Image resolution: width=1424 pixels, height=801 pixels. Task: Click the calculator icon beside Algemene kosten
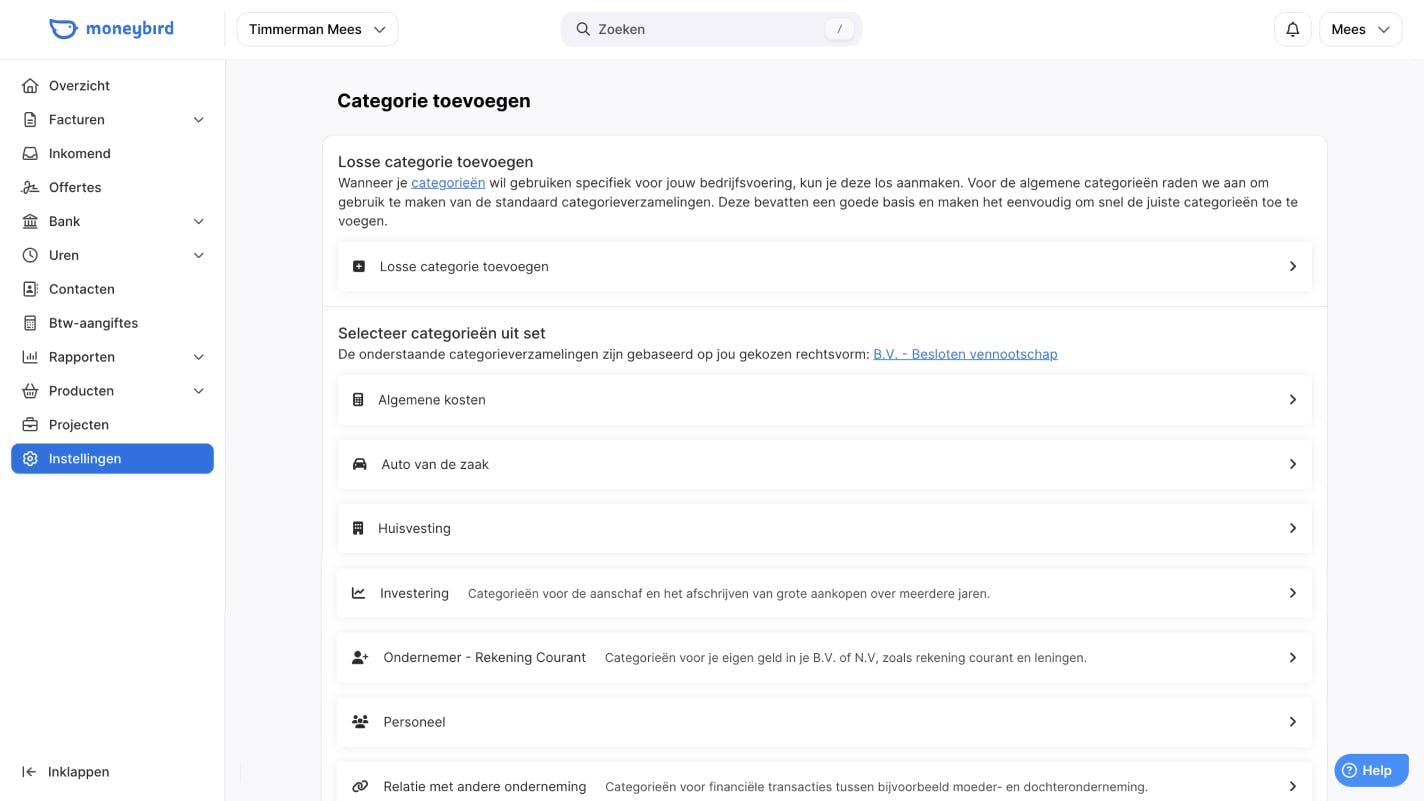pyautogui.click(x=358, y=399)
